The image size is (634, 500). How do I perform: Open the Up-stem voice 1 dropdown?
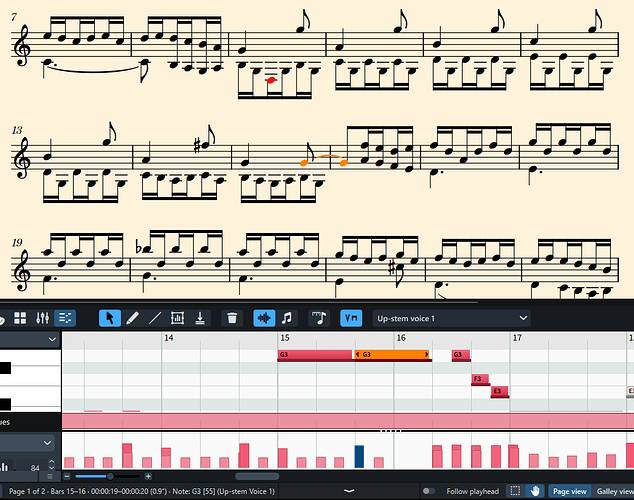(x=451, y=319)
